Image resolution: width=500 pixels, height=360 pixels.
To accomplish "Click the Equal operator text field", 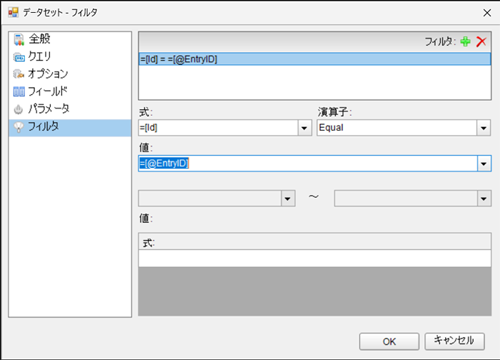I will coord(397,128).
